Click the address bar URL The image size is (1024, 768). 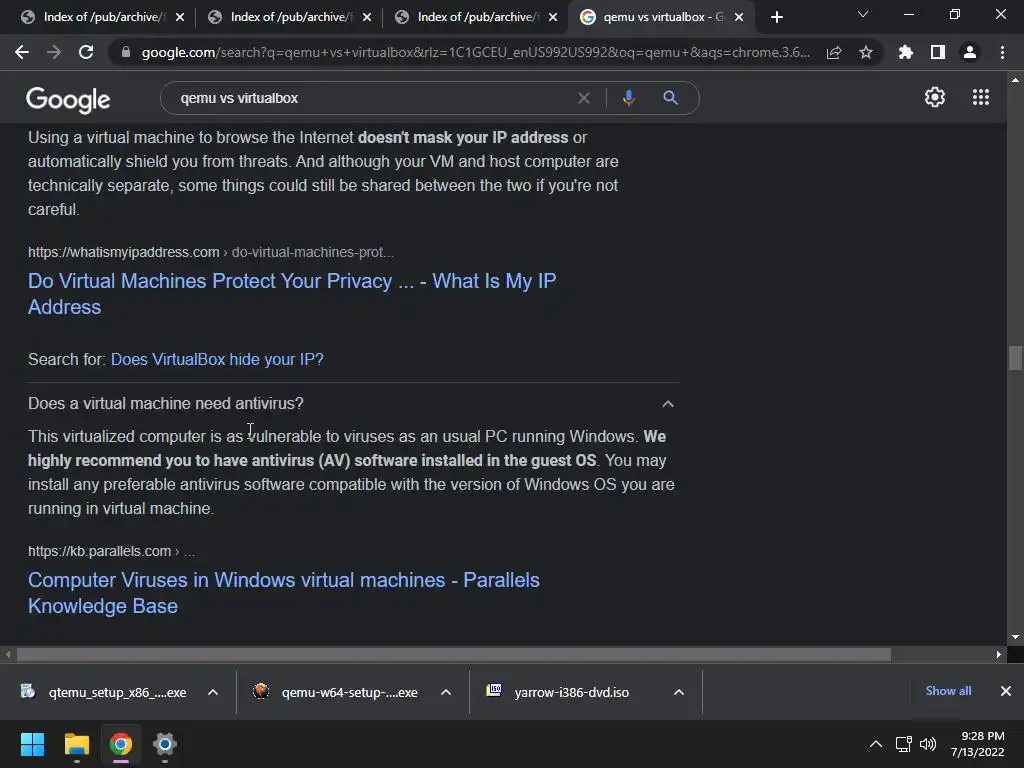pos(475,52)
